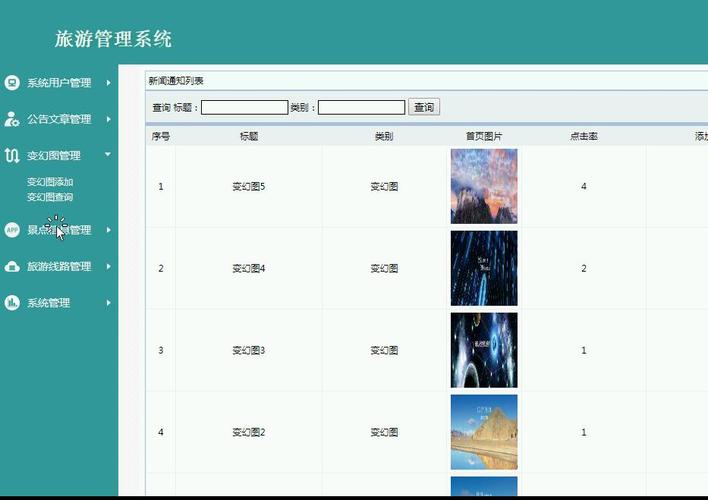The height and width of the screenshot is (500, 708).
Task: Expand 系统管理 submenu arrow
Action: [108, 303]
